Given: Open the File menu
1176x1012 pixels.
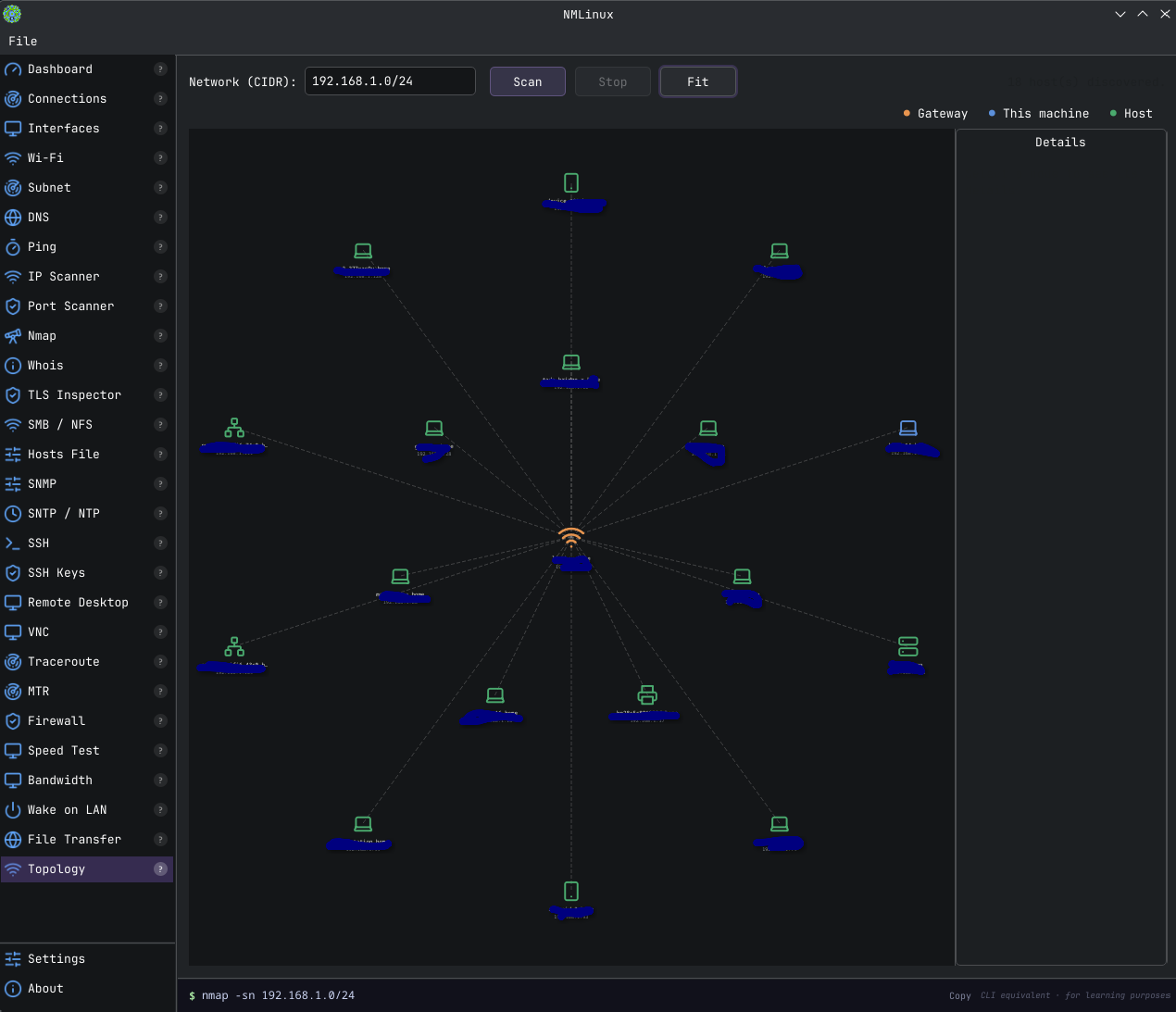Looking at the screenshot, I should (23, 41).
